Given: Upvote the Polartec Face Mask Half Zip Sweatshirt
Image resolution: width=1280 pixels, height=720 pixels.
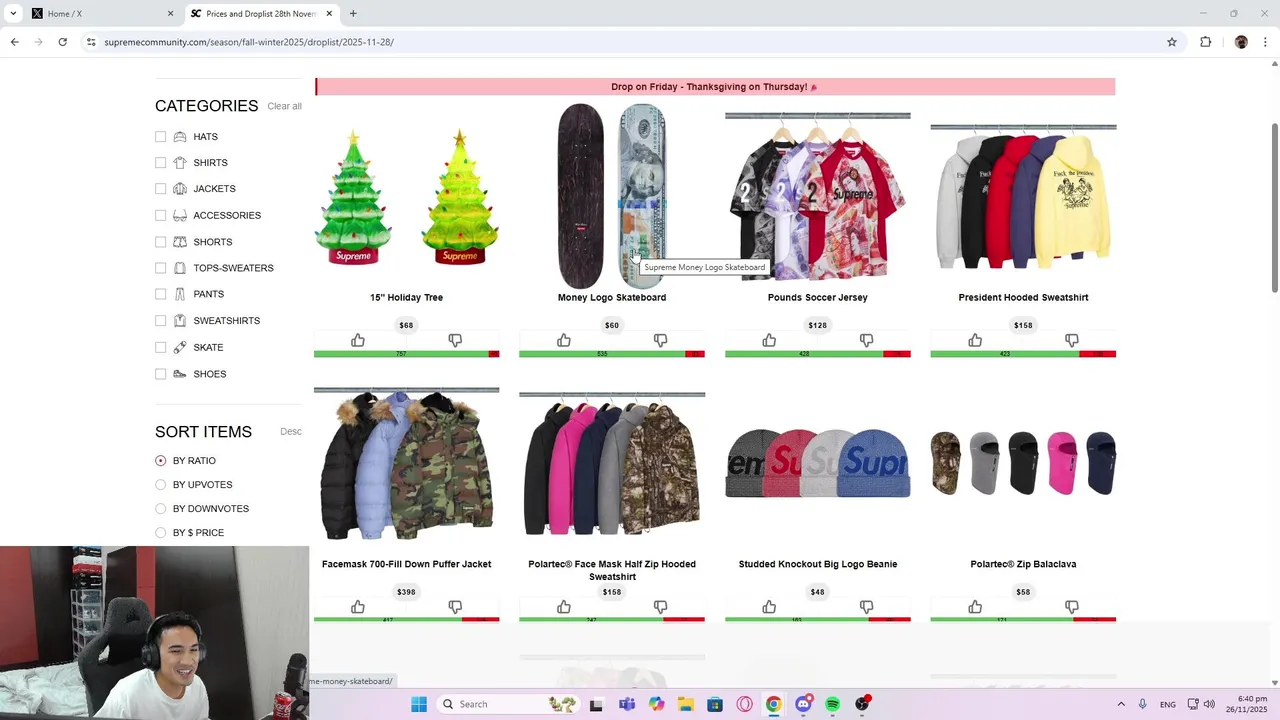Looking at the screenshot, I should (x=564, y=607).
